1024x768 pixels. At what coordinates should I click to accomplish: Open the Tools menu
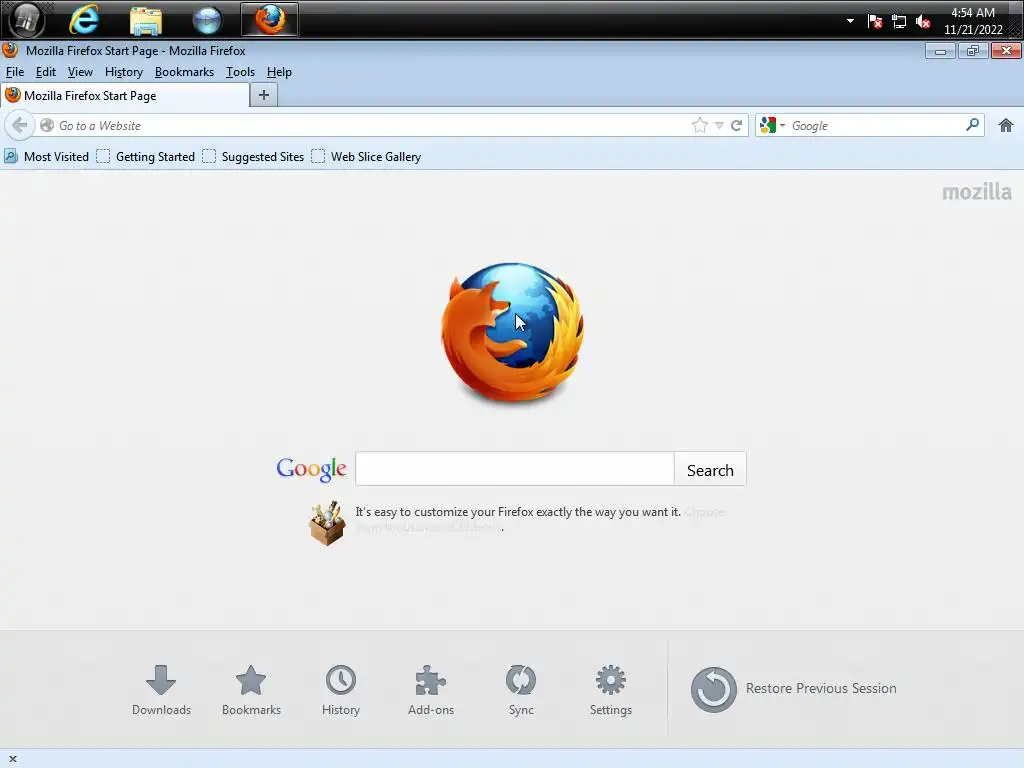tap(240, 72)
